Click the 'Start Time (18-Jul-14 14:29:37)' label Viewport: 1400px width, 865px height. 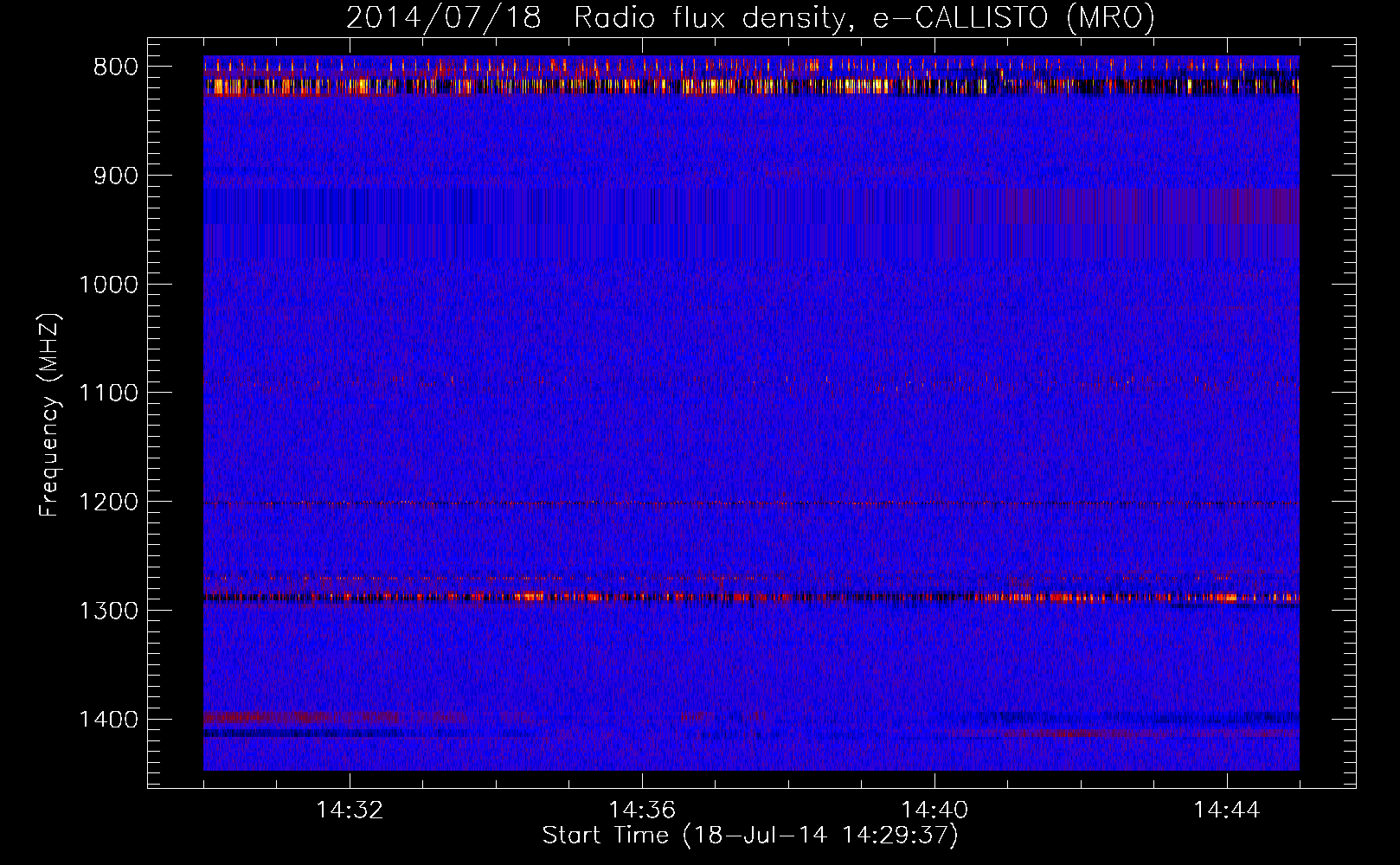[750, 836]
